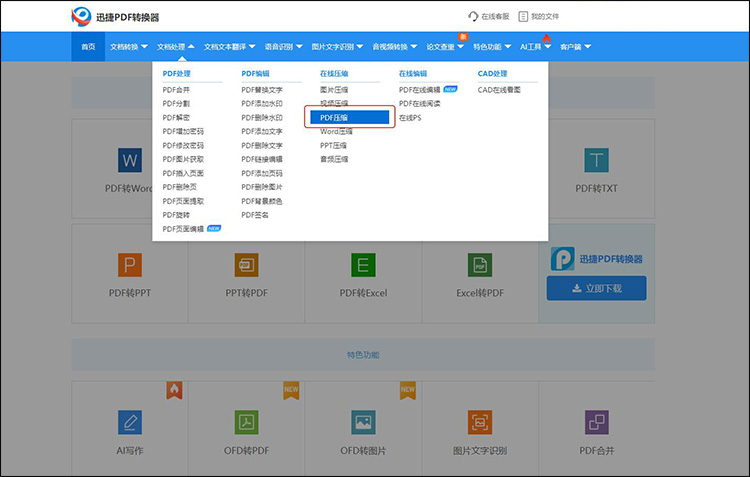This screenshot has height=477, width=750.
Task: Click the 我的文件 link text
Action: [545, 16]
